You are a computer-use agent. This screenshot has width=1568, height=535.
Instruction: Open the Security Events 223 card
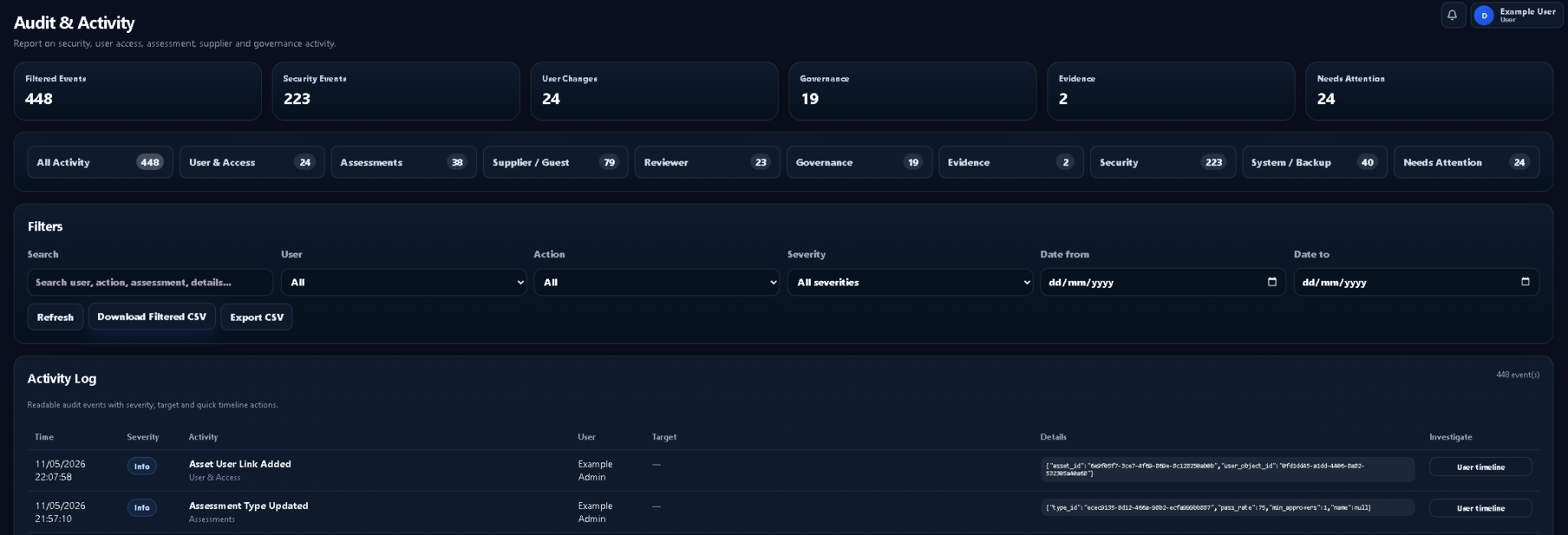tap(396, 91)
